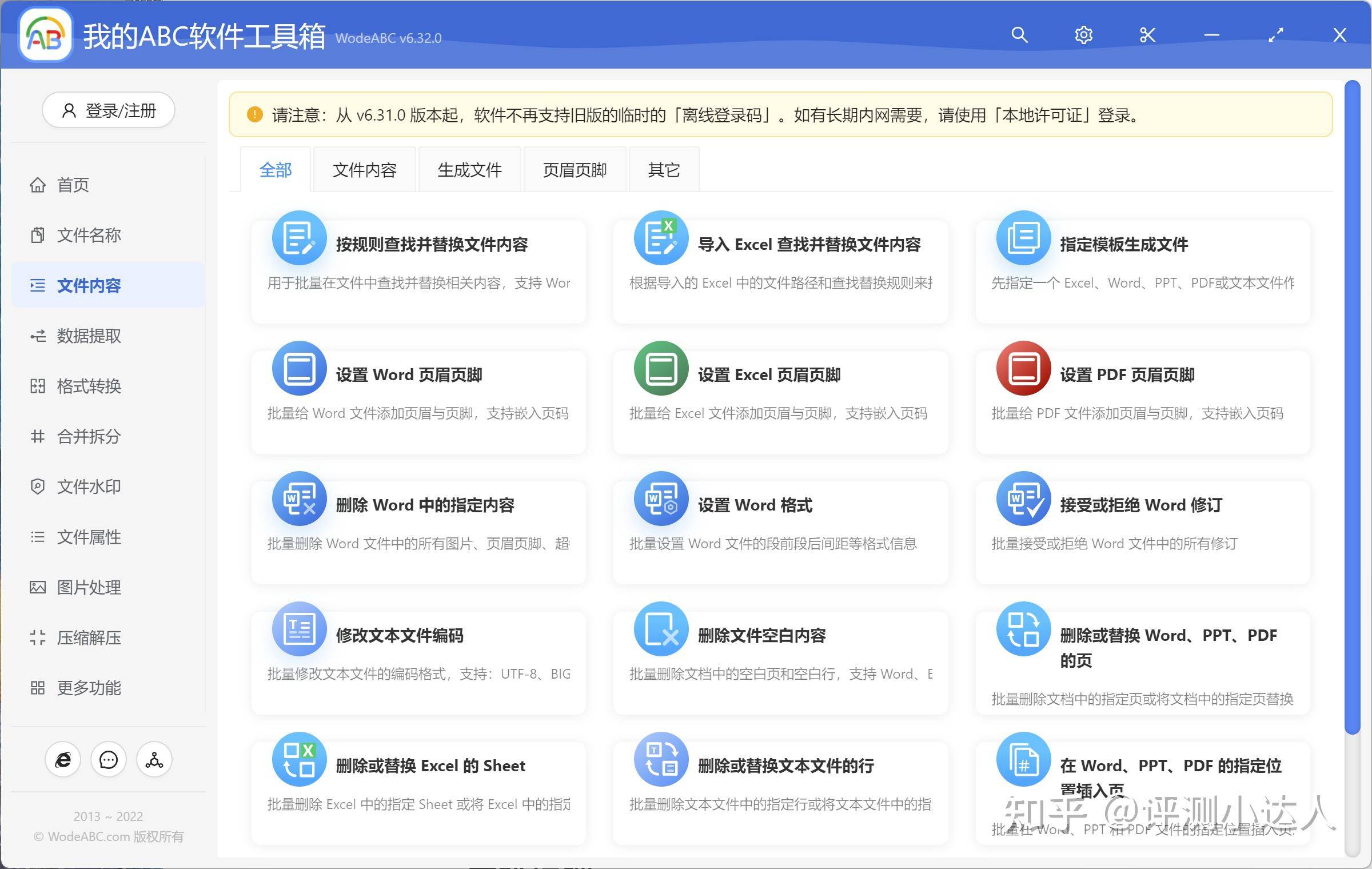
Task: Open settings gear in title bar
Action: point(1083,35)
